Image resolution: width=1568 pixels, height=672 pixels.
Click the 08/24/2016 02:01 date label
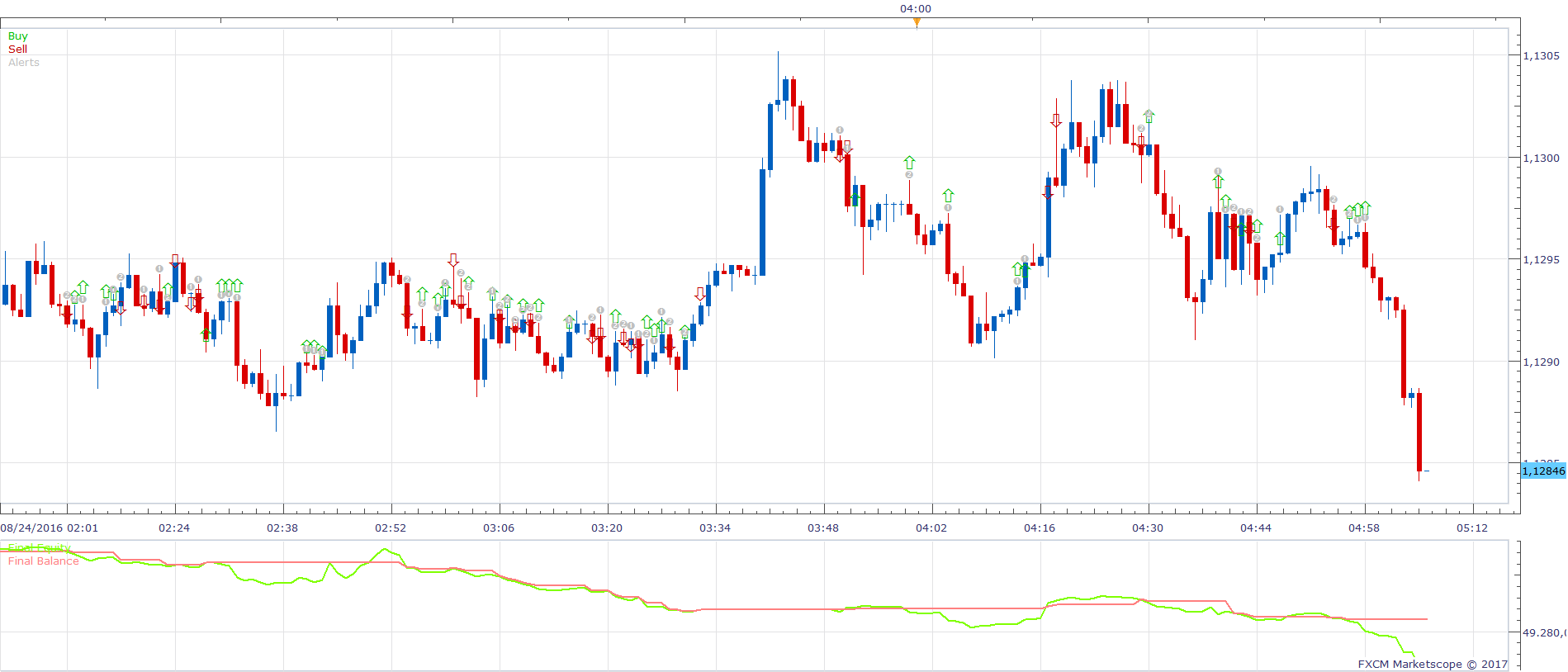tap(50, 528)
